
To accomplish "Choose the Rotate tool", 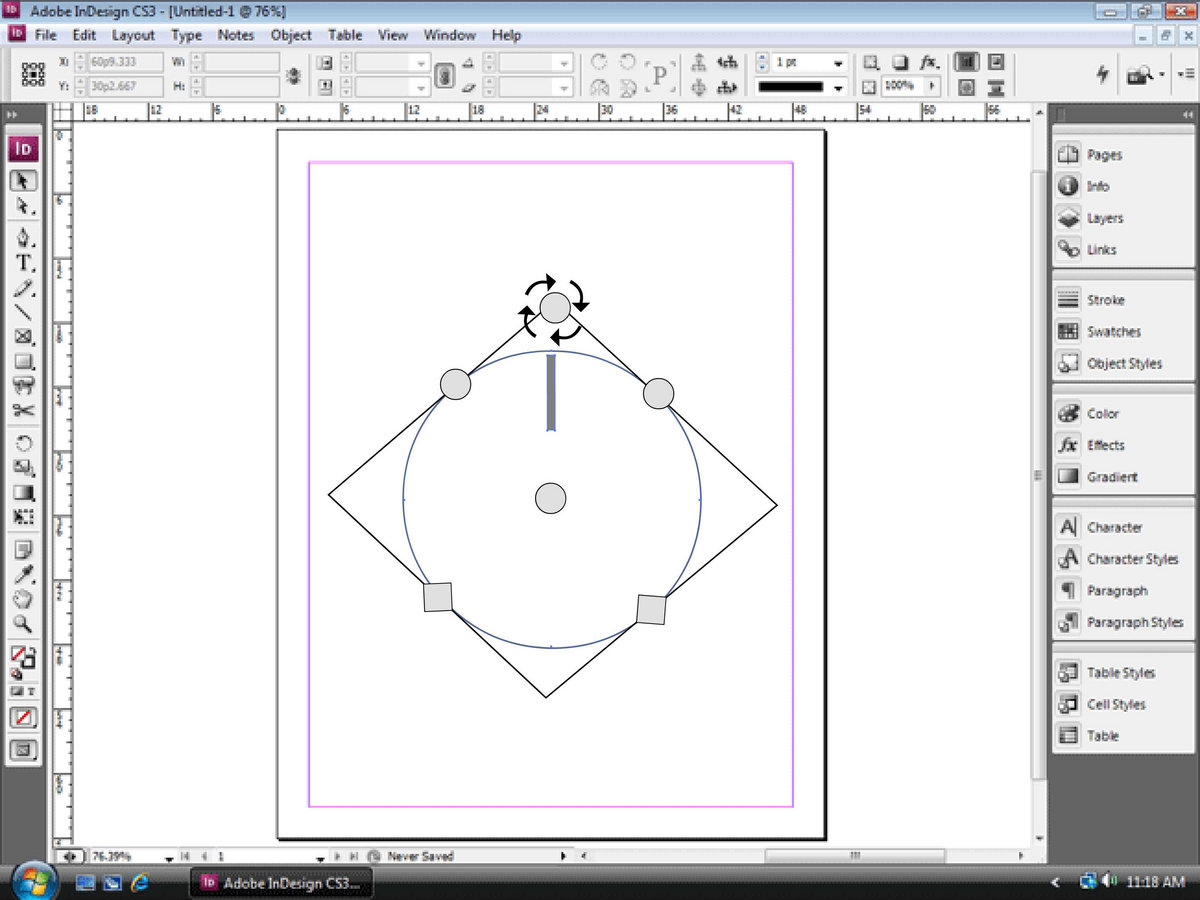I will tap(24, 443).
